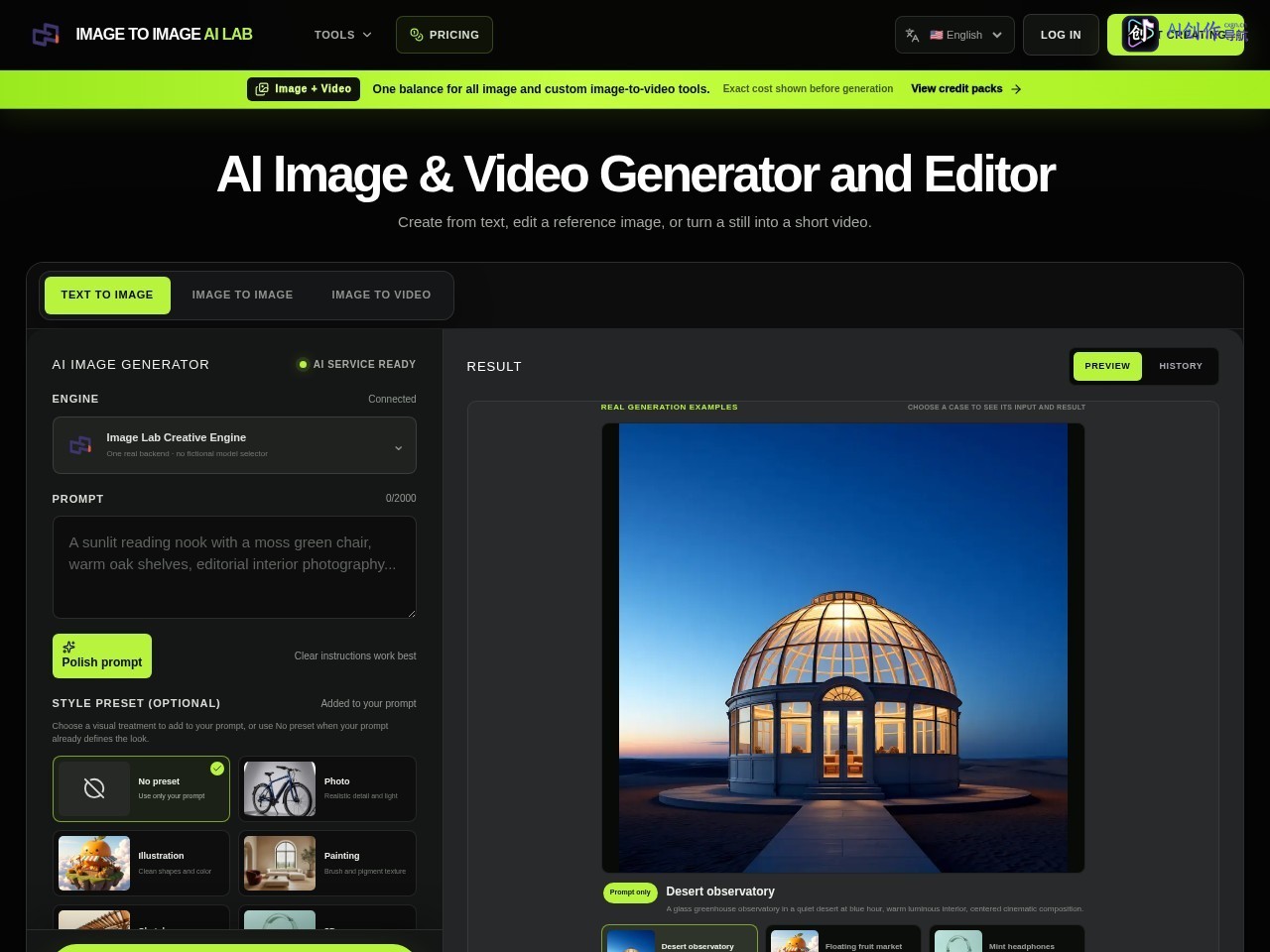This screenshot has height=952, width=1270.
Task: Click the AI Image & Video Generator heading
Action: (x=635, y=175)
